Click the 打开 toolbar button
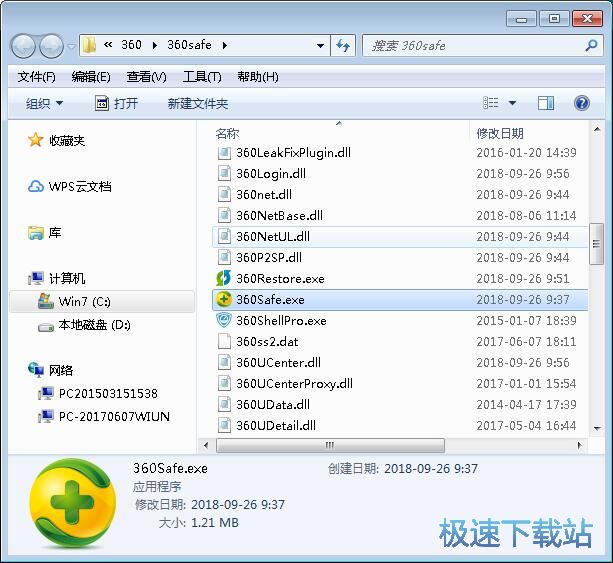 [117, 104]
